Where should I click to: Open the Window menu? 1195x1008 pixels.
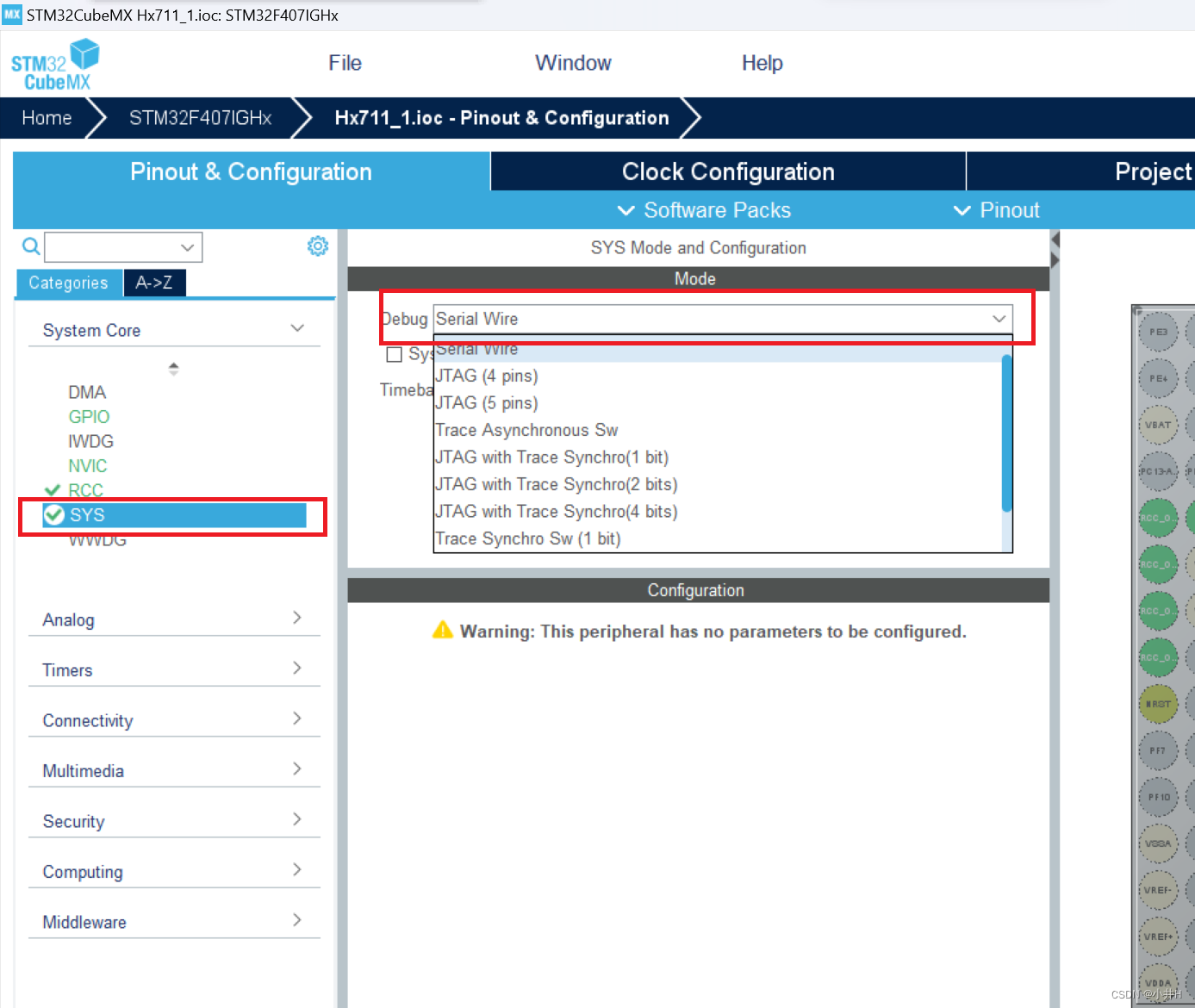click(x=573, y=63)
